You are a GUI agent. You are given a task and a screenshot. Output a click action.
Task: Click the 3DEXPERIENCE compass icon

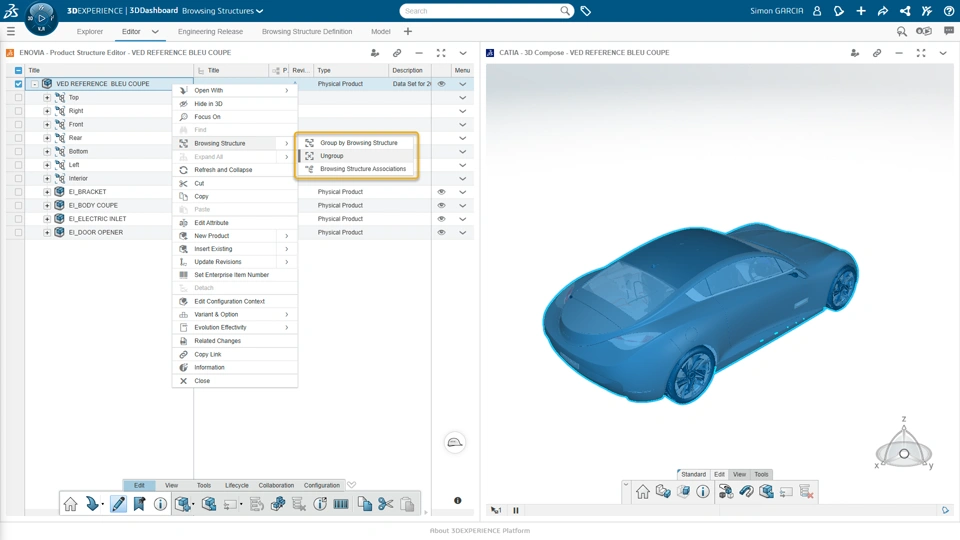coord(41,17)
